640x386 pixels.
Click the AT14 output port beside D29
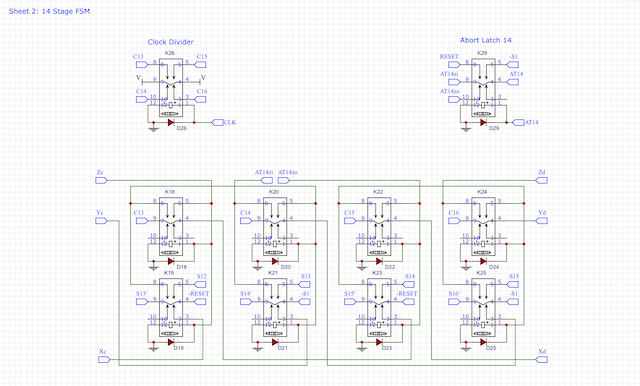[x=518, y=122]
